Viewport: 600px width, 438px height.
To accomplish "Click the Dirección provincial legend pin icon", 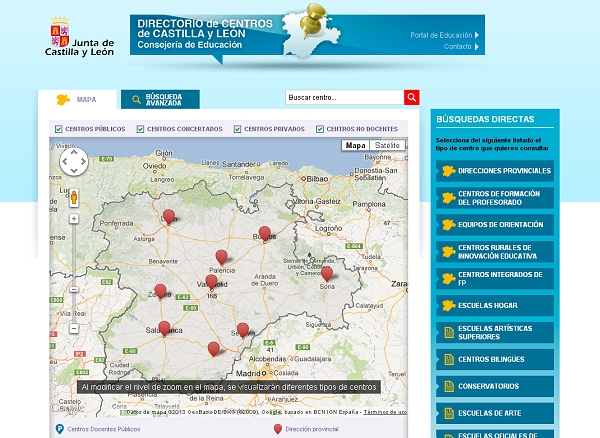I will (x=278, y=429).
